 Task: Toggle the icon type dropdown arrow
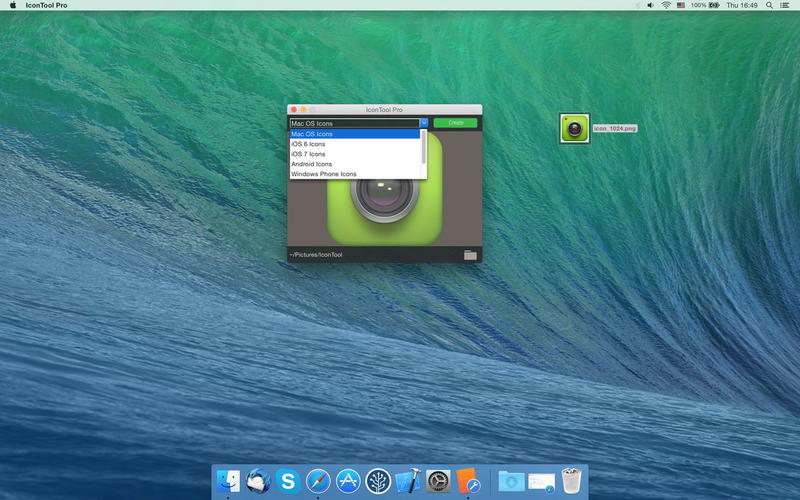(424, 123)
